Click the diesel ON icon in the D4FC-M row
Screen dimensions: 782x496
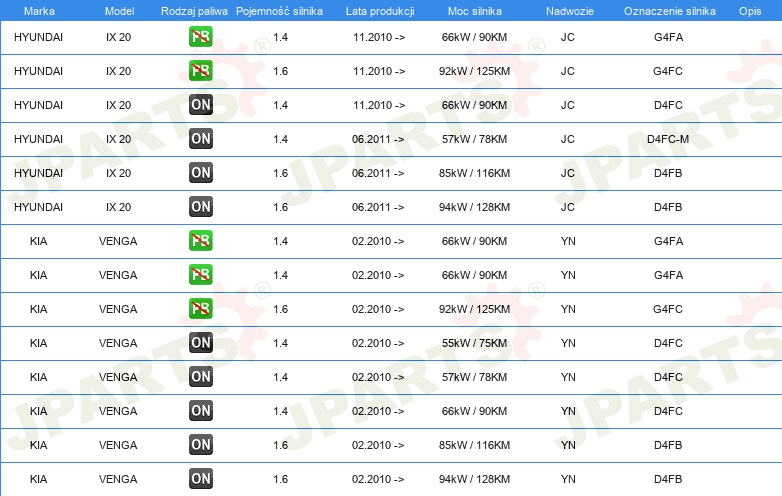(200, 139)
